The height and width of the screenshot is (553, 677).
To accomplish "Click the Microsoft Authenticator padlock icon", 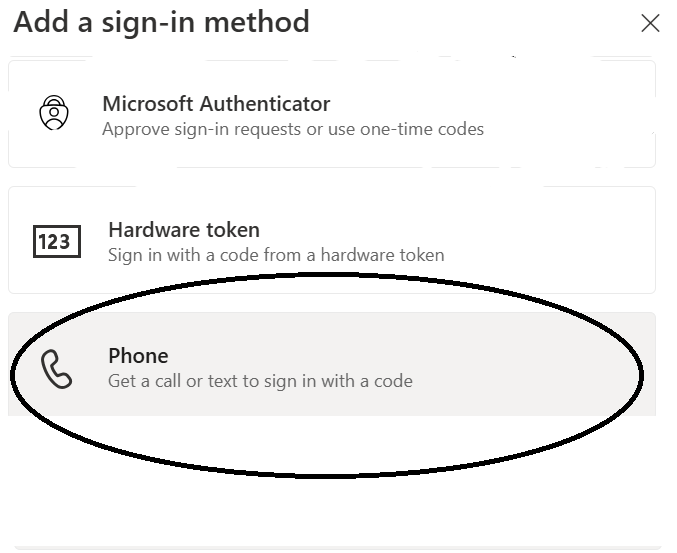I will 54,113.
